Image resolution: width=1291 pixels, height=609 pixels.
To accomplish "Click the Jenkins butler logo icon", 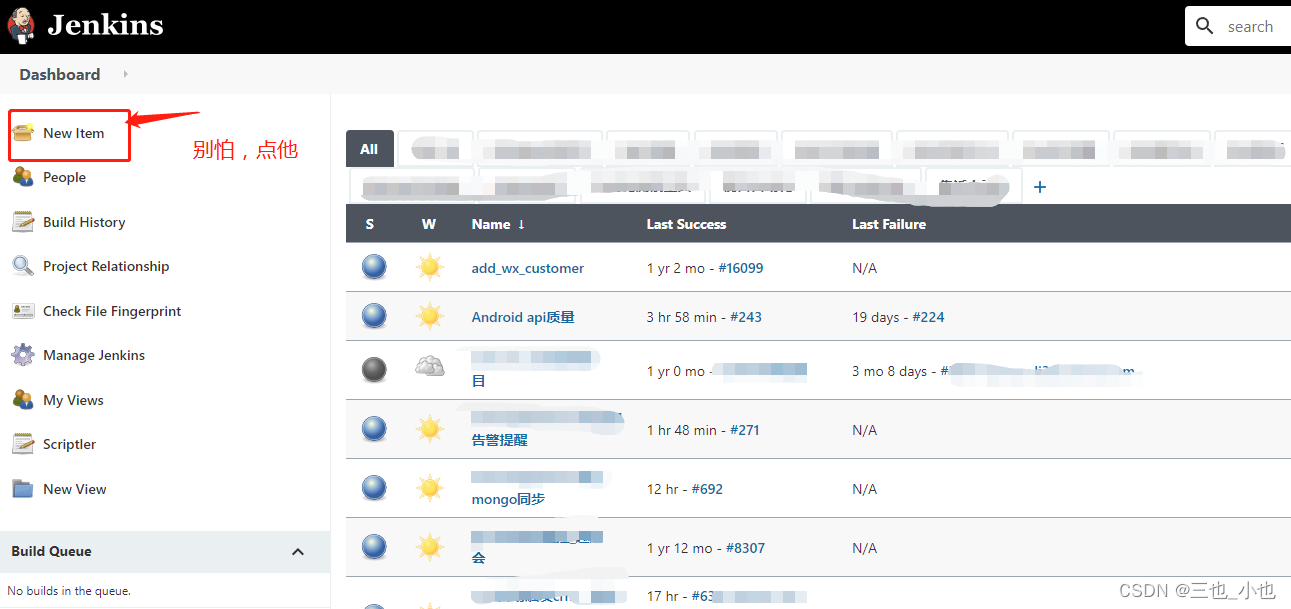I will click(21, 26).
